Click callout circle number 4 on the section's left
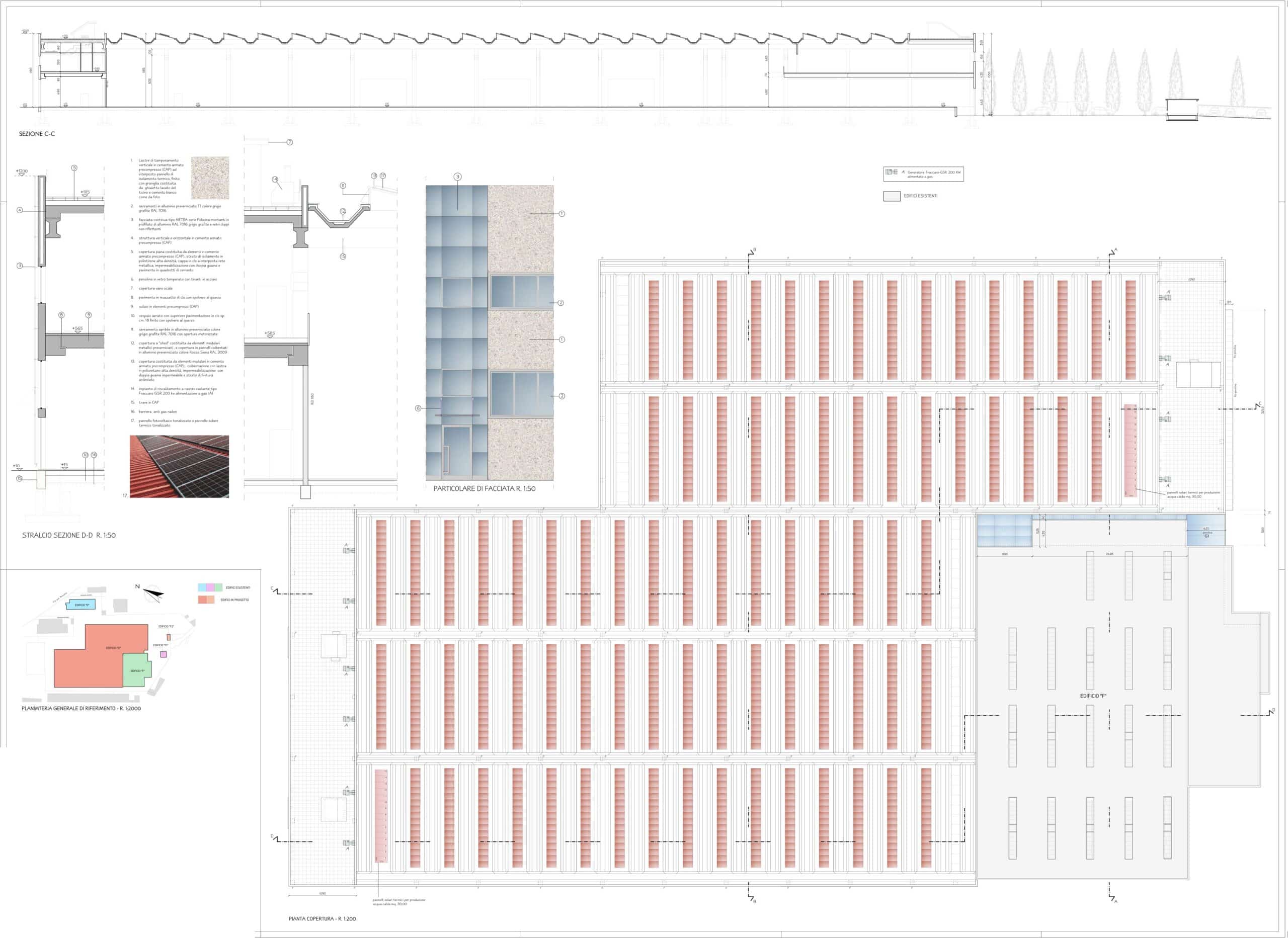Image resolution: width=1288 pixels, height=938 pixels. [20, 210]
